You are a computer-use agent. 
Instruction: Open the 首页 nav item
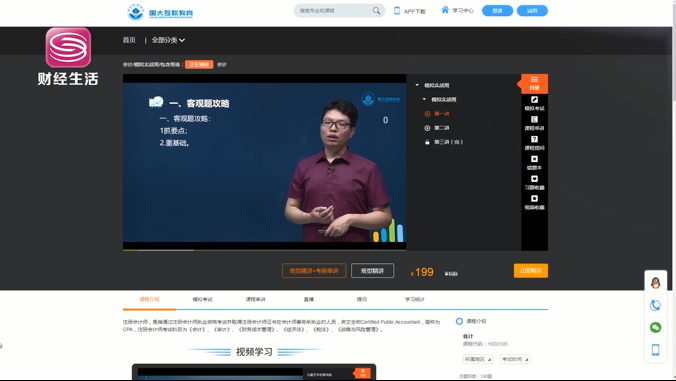(x=129, y=40)
